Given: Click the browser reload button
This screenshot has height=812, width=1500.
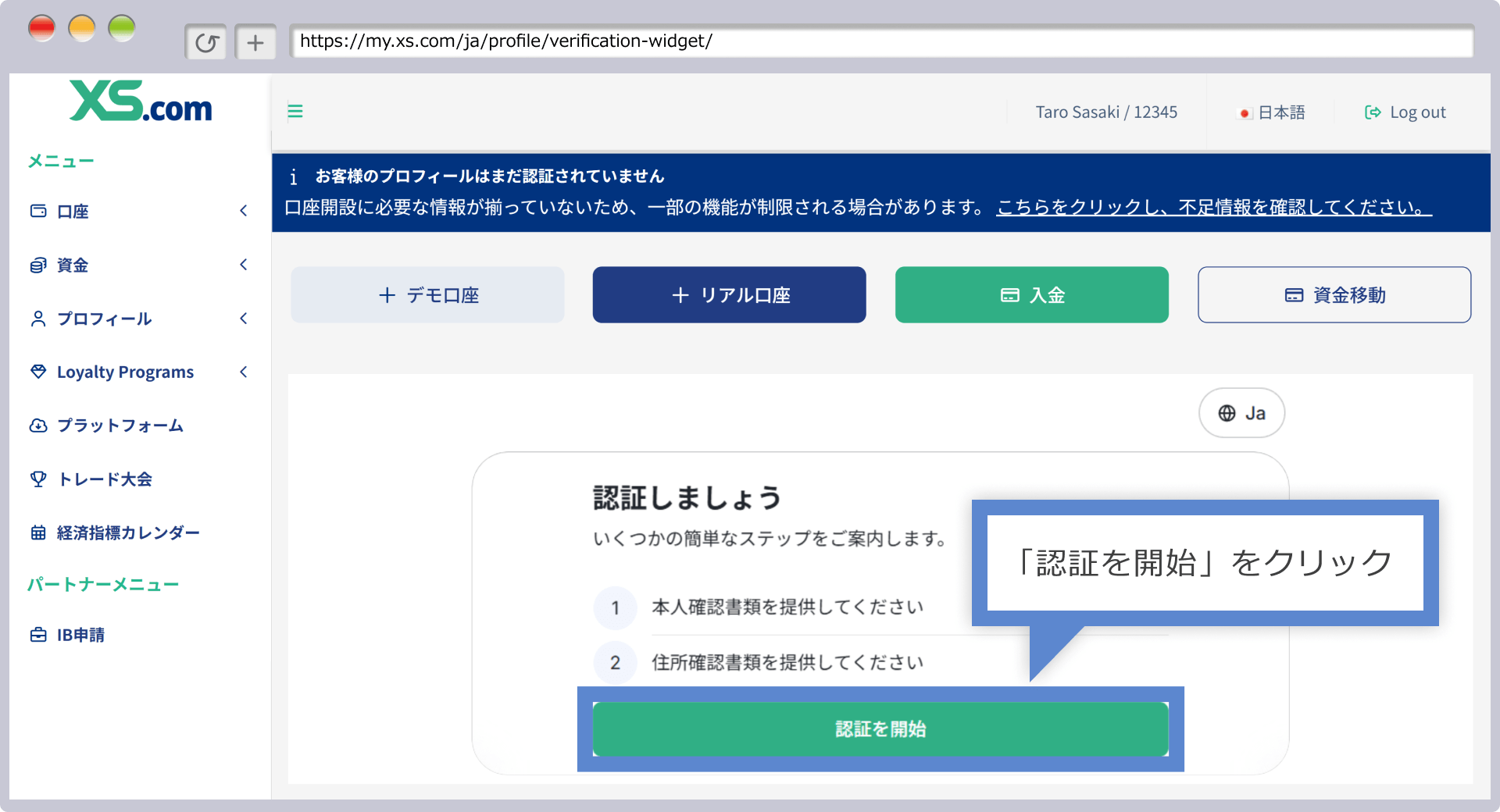Looking at the screenshot, I should [x=206, y=42].
